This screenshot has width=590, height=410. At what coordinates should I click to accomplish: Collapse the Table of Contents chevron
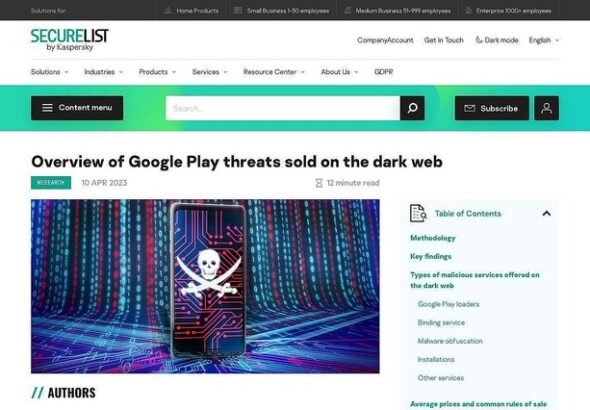546,214
